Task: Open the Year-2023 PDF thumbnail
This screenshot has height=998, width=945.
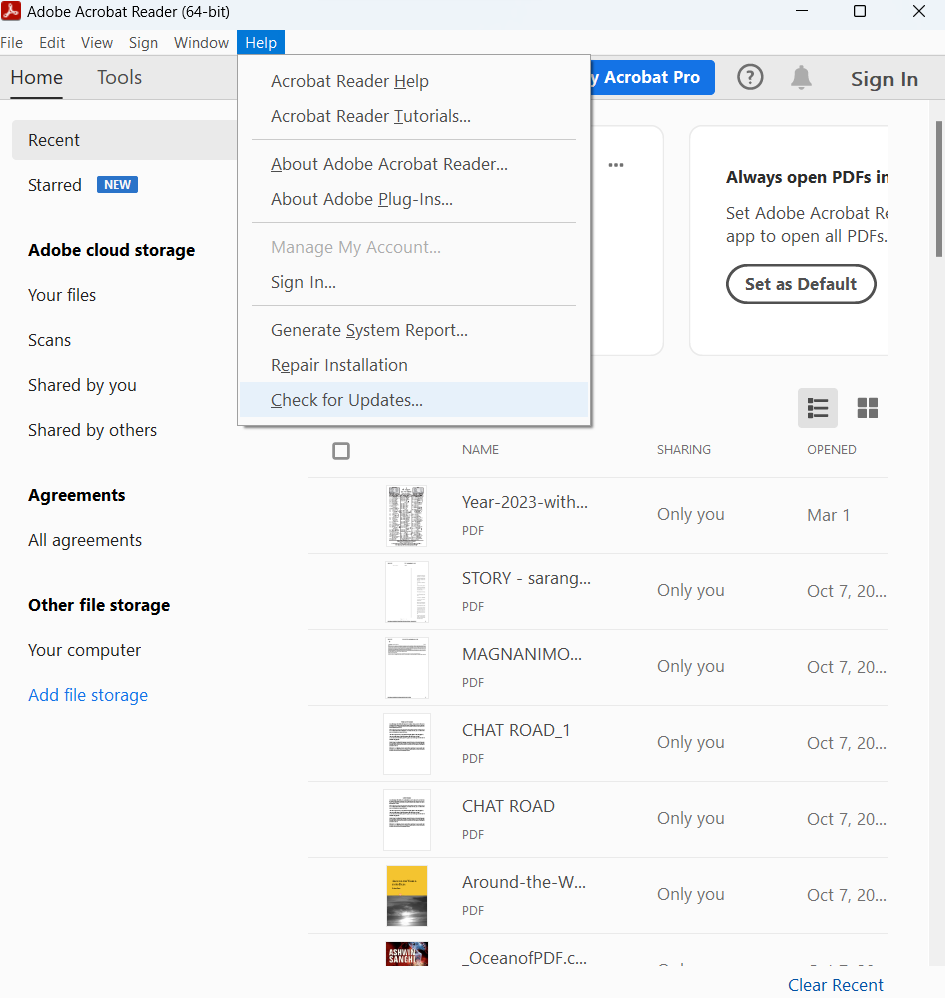Action: (x=406, y=516)
